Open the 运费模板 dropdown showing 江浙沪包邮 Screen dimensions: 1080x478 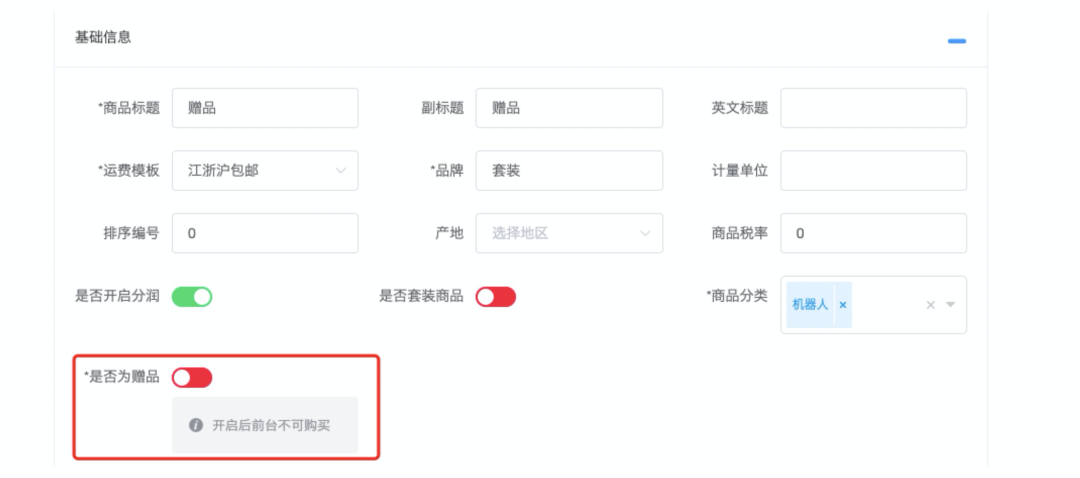coord(265,171)
